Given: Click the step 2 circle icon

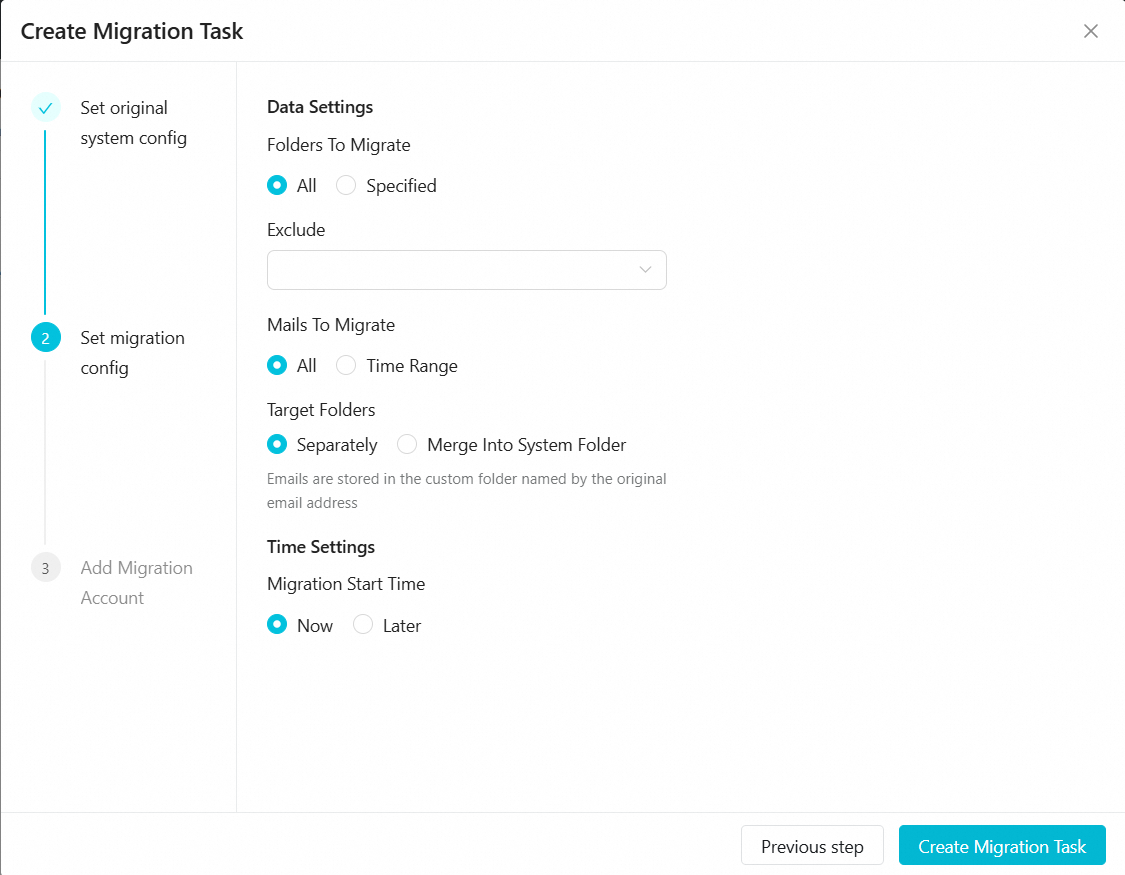Looking at the screenshot, I should tap(45, 338).
